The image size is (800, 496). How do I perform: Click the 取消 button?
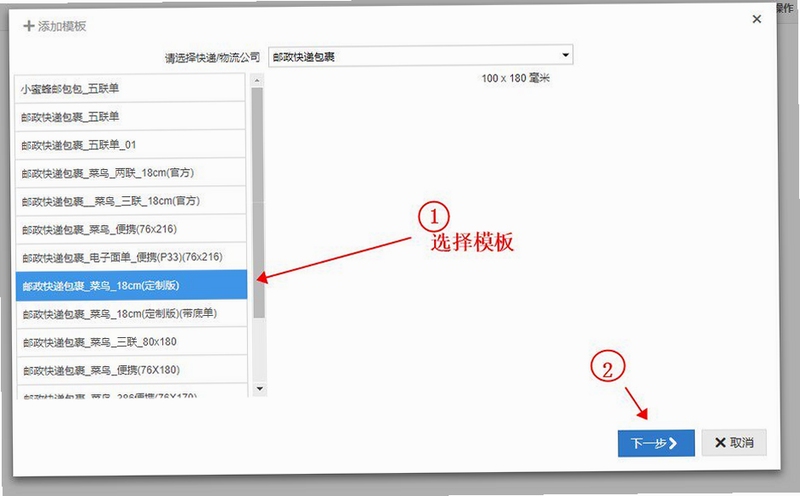coord(734,442)
